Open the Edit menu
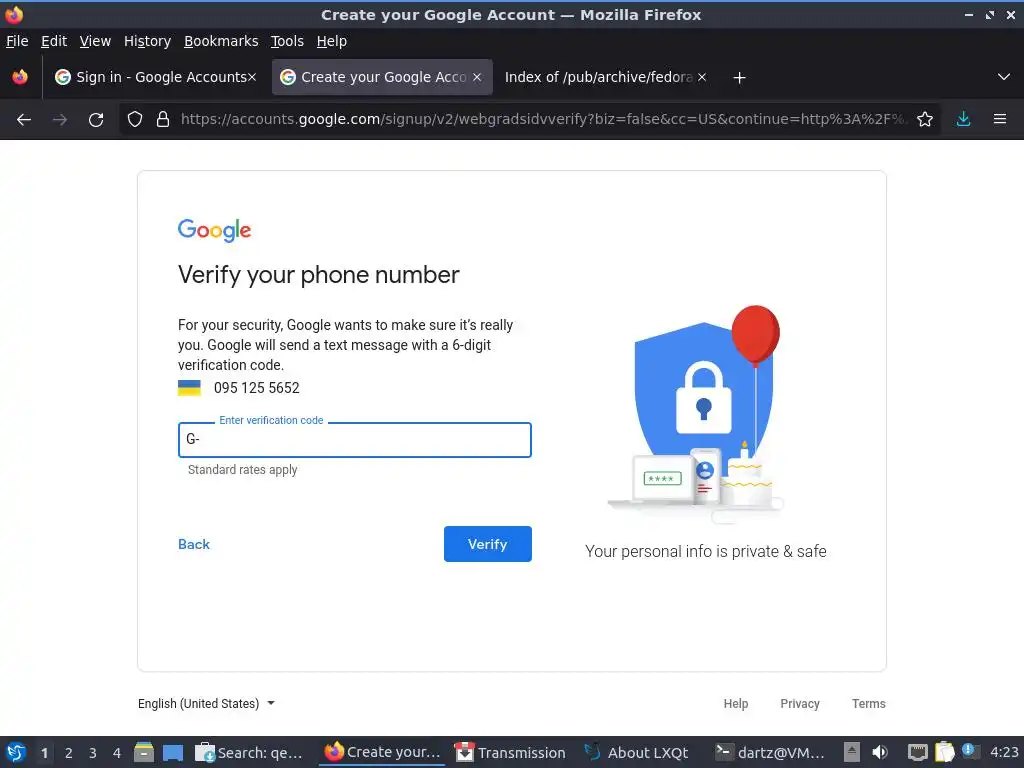The height and width of the screenshot is (768, 1024). [x=54, y=41]
